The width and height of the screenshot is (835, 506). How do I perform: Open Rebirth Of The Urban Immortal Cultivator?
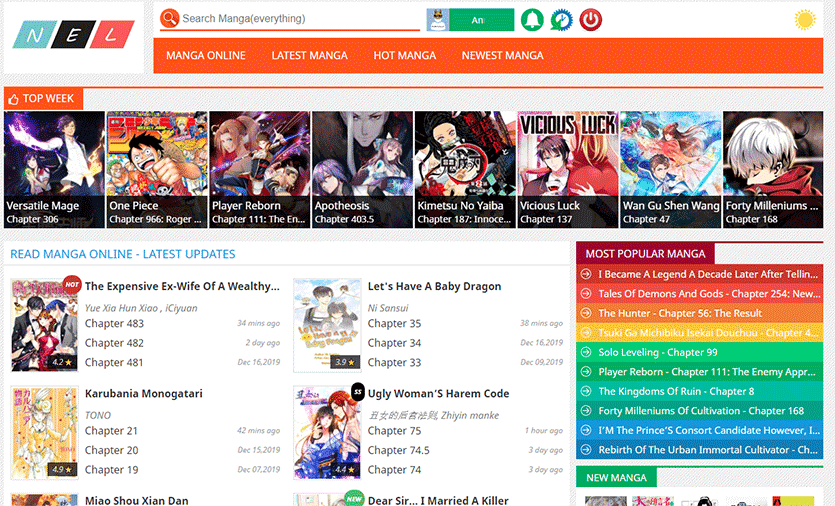[700, 450]
